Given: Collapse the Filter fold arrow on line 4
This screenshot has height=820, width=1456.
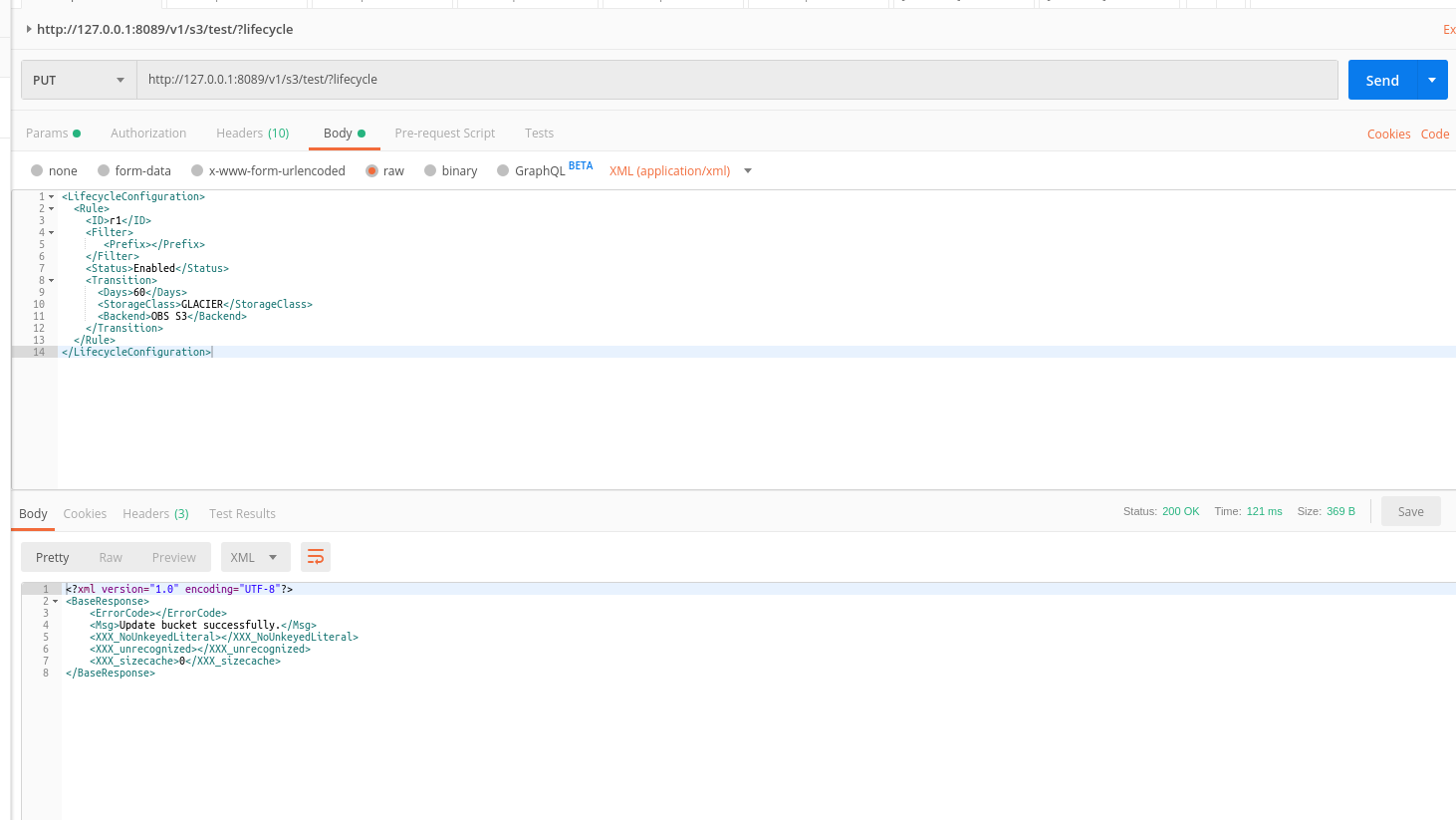Looking at the screenshot, I should point(51,232).
